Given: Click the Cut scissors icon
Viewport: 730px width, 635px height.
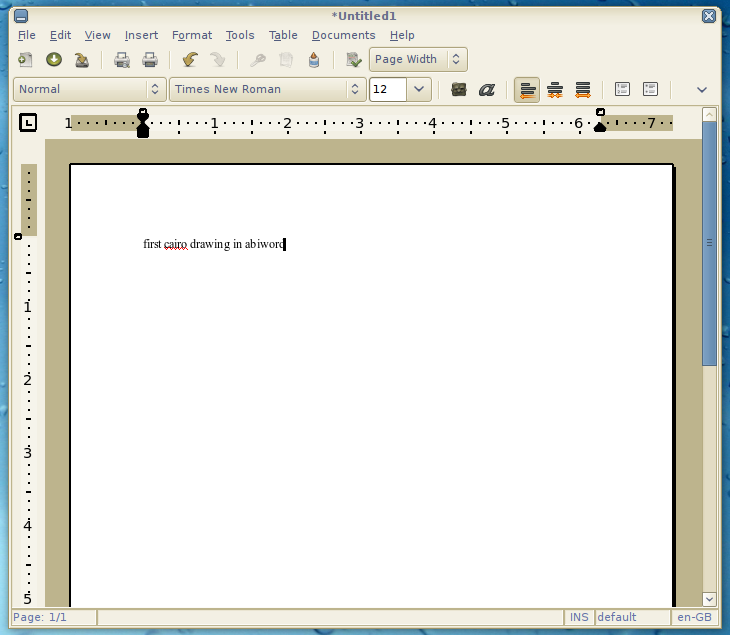Looking at the screenshot, I should click(x=258, y=60).
